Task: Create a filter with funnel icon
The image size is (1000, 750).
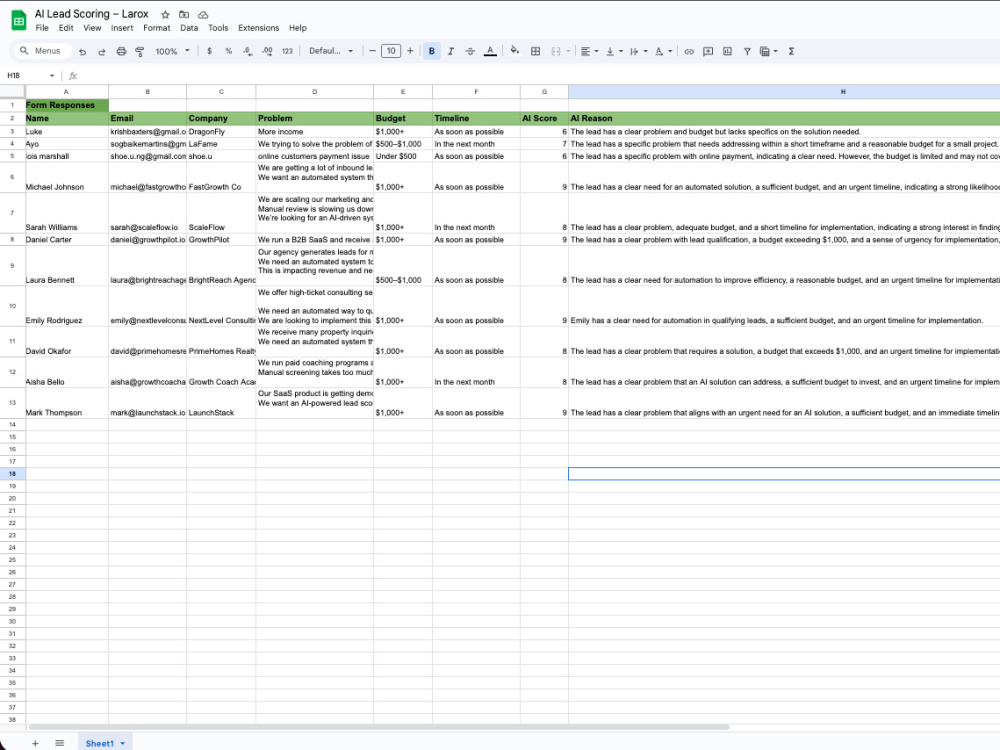Action: click(747, 51)
